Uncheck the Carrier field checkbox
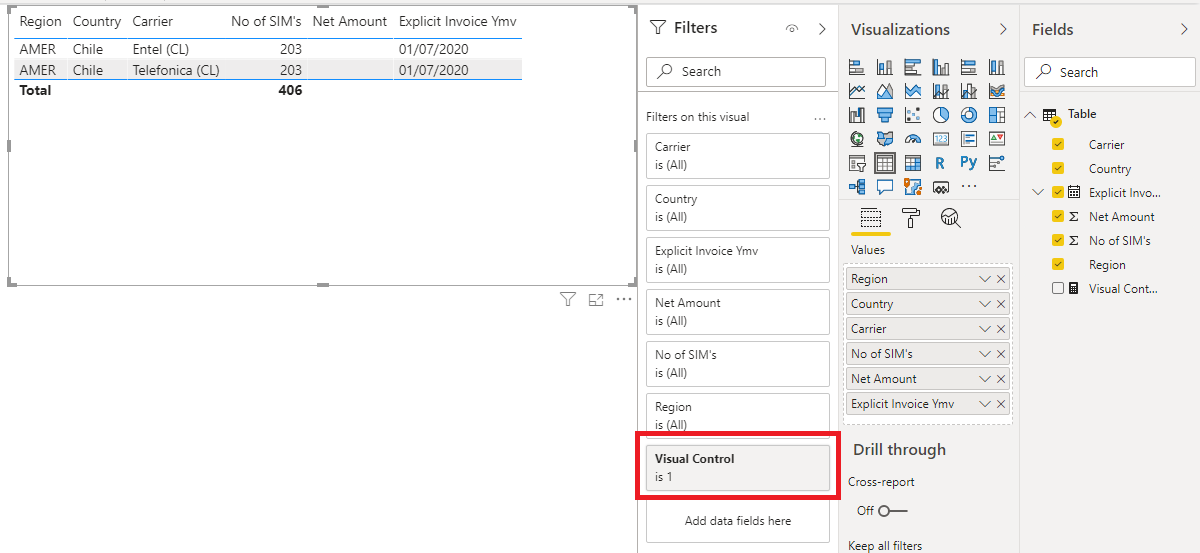This screenshot has height=553, width=1200. (x=1058, y=144)
